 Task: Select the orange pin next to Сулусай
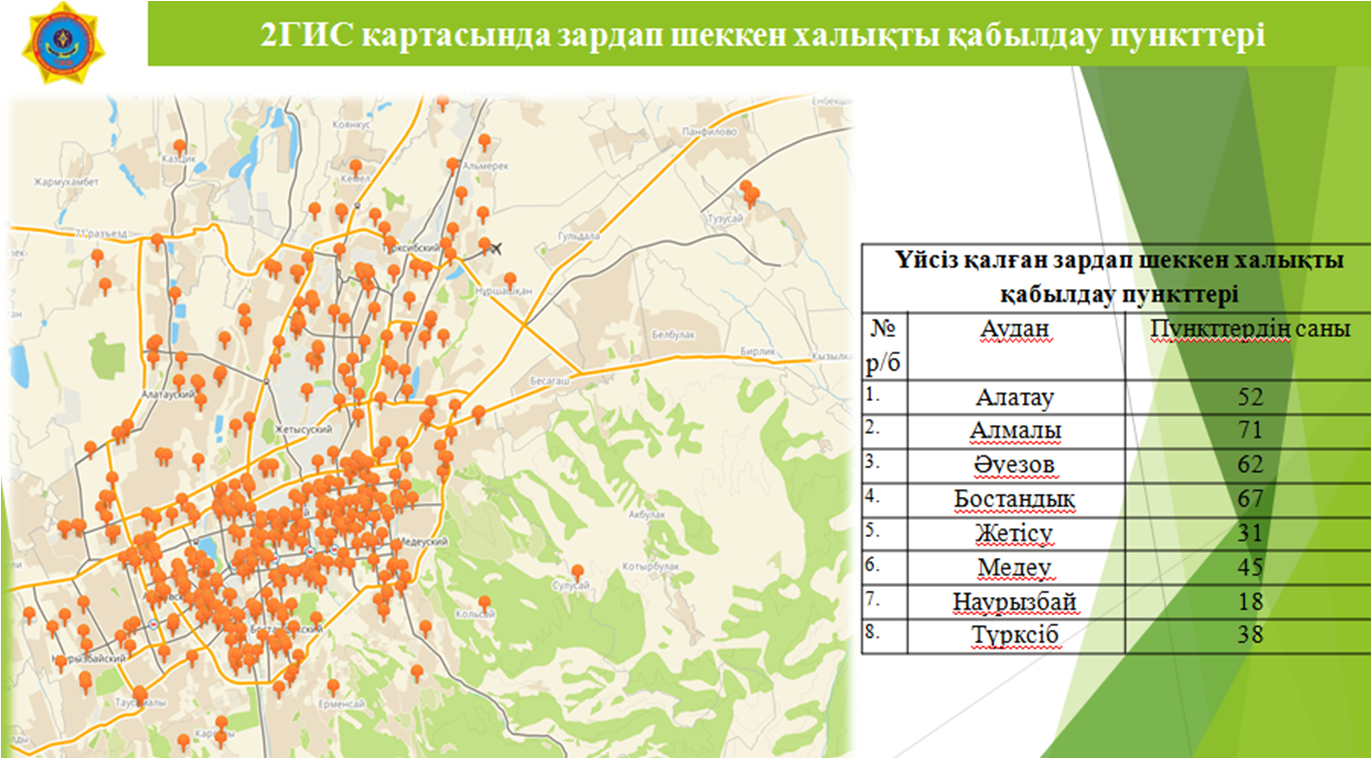tap(577, 572)
